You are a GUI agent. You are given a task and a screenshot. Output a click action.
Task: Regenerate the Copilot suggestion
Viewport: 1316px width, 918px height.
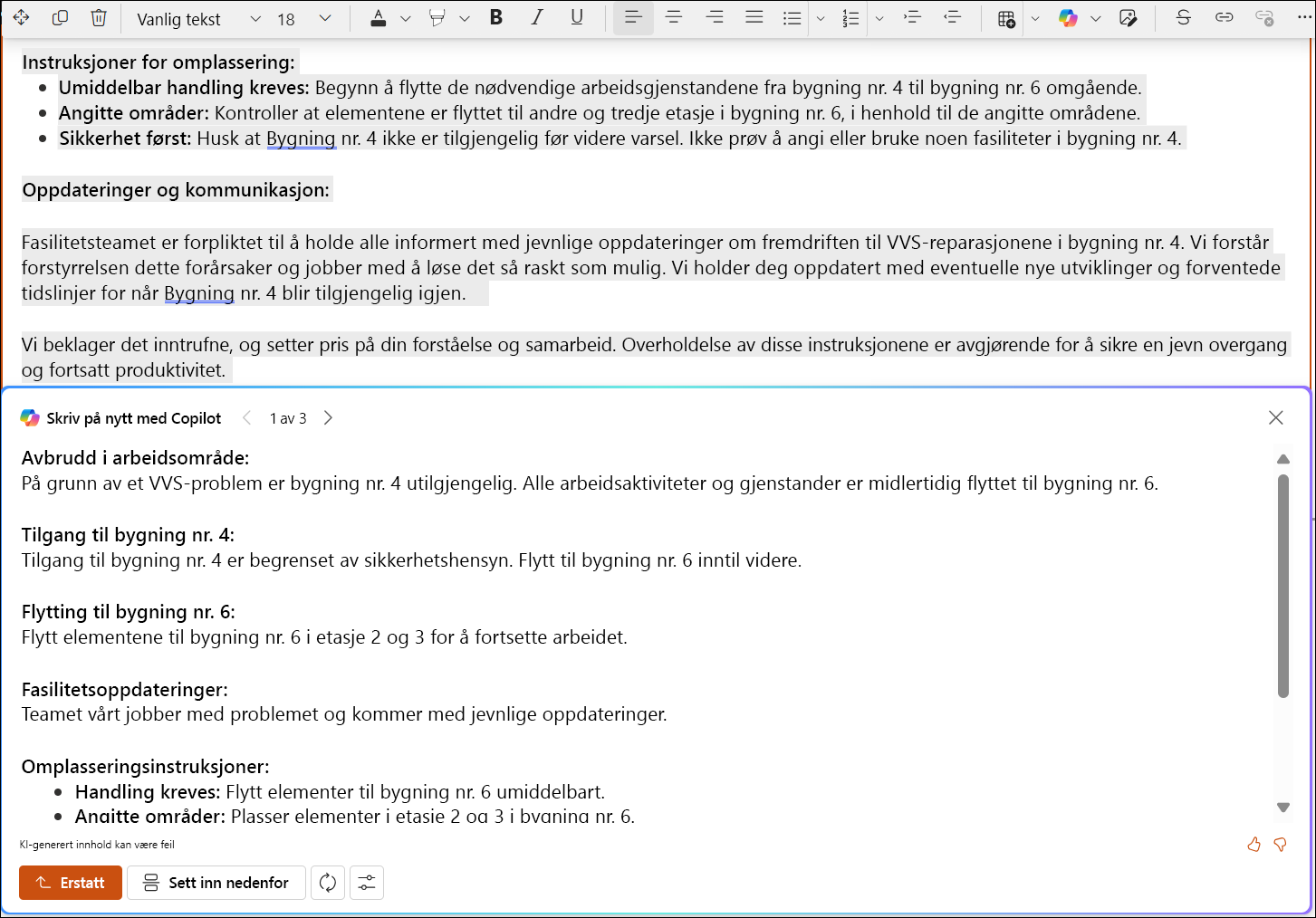(328, 883)
